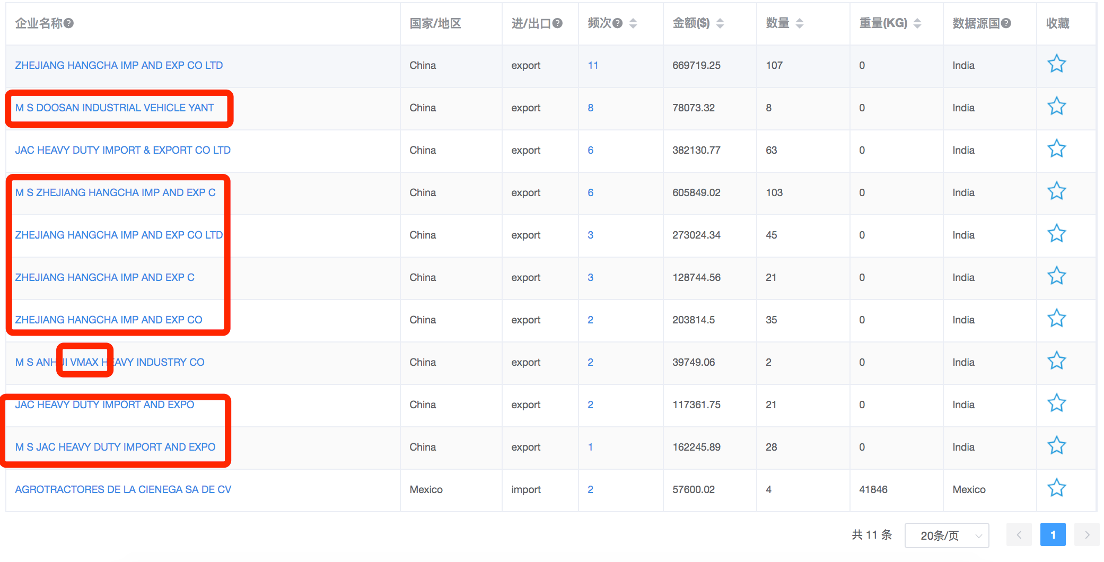This screenshot has width=1104, height=562.
Task: Select amount cell 162245.89
Action: [696, 447]
